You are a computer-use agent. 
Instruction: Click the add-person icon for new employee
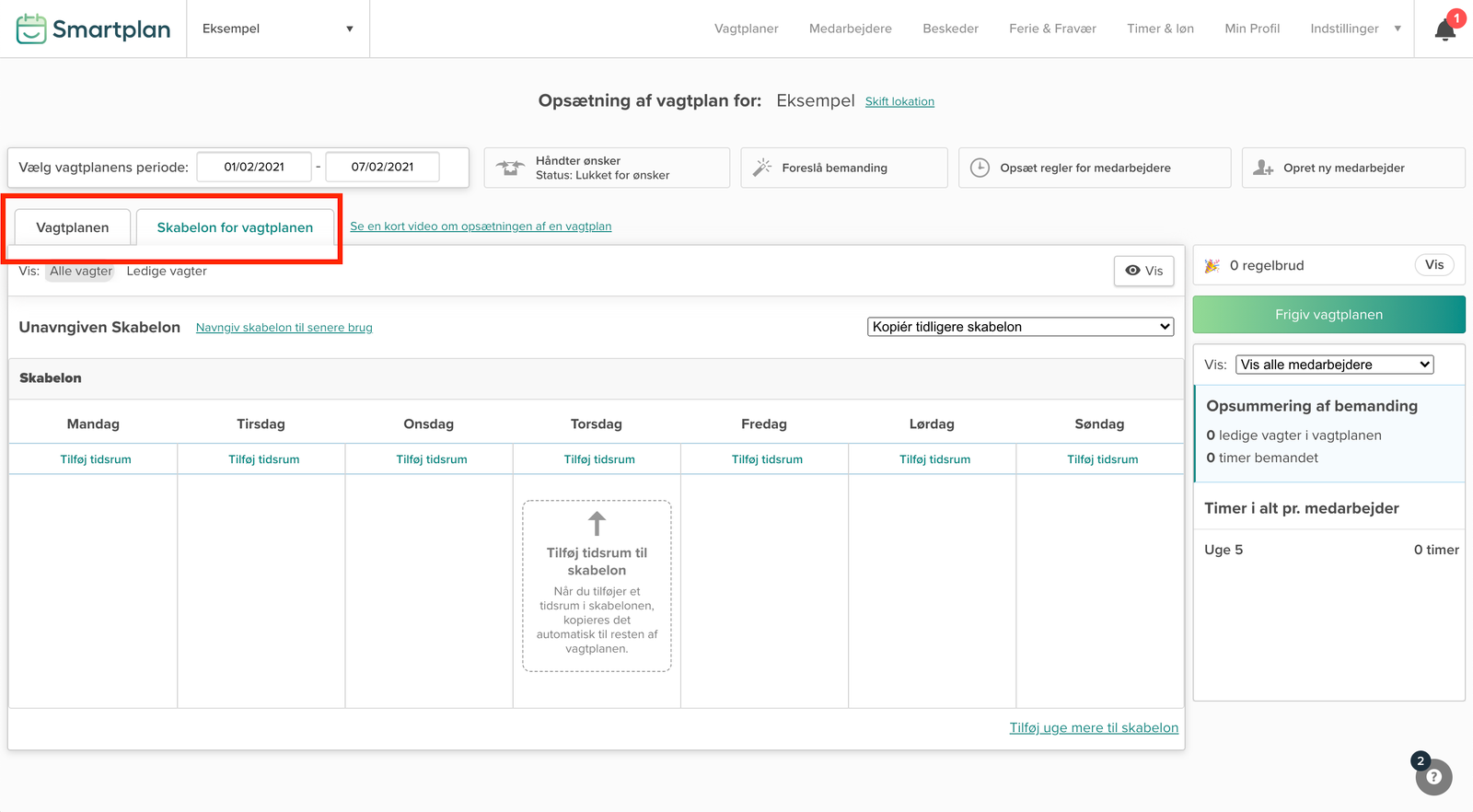(1263, 168)
